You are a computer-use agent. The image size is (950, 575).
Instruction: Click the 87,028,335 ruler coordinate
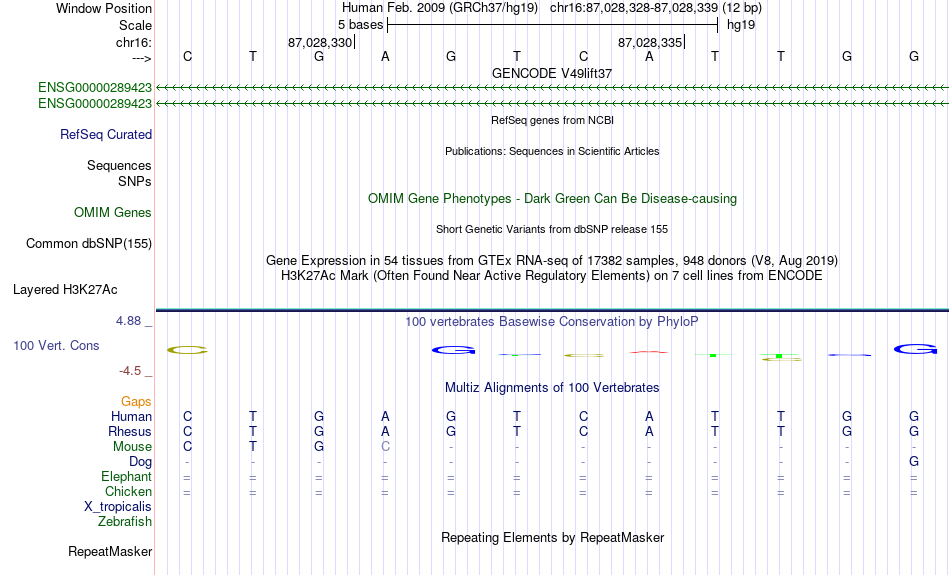click(649, 42)
